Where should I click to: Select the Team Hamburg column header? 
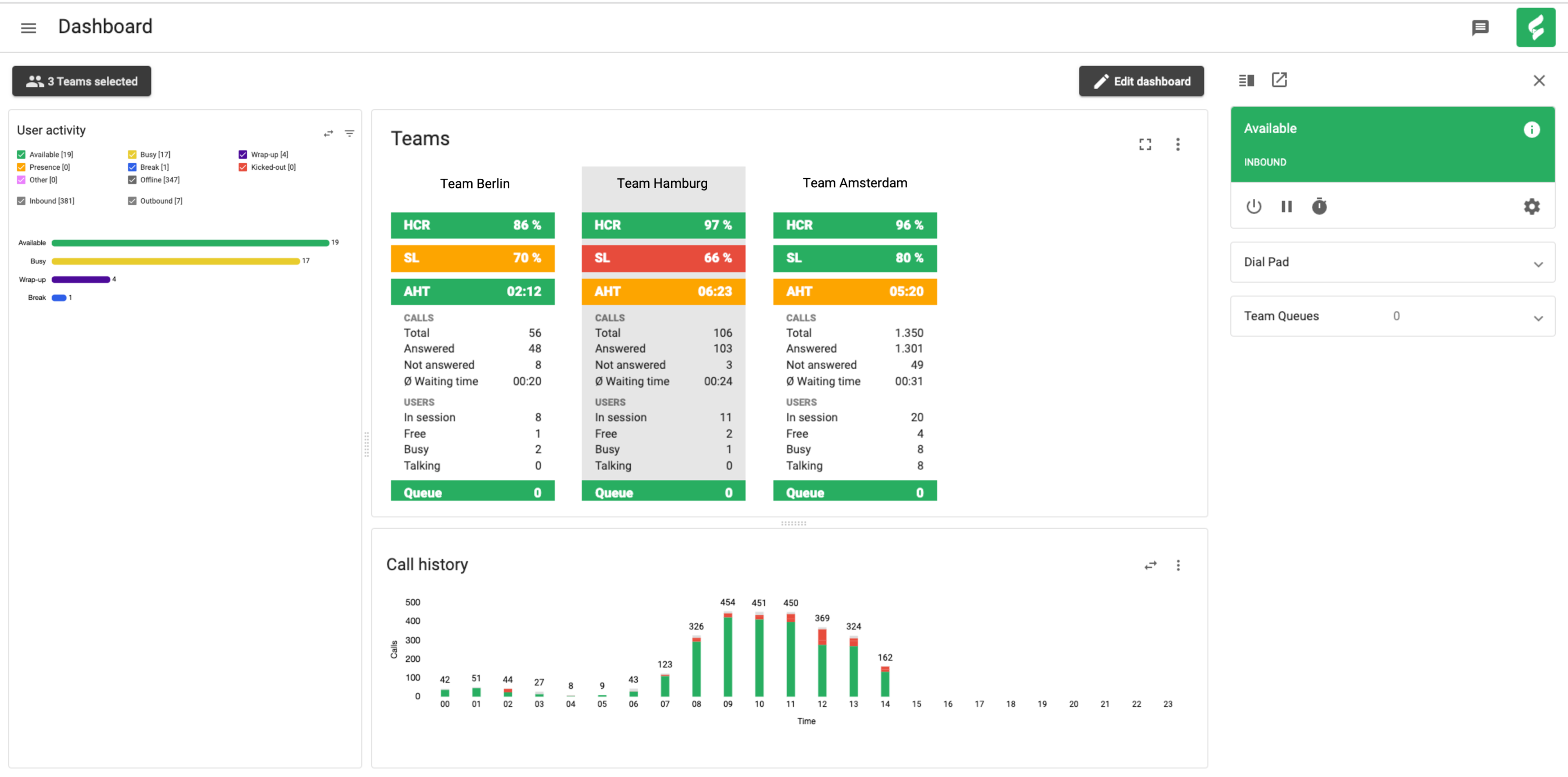(662, 183)
